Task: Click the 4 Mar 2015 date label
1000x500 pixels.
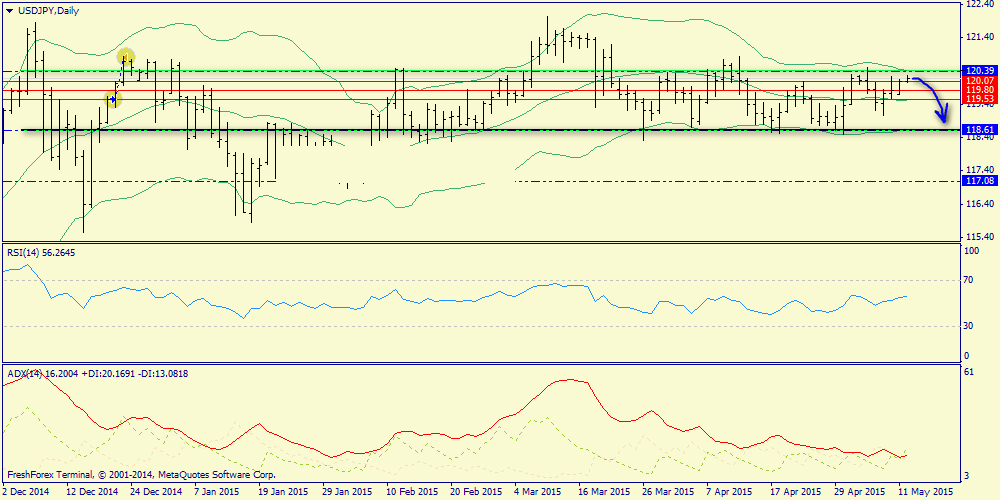Action: (x=538, y=492)
